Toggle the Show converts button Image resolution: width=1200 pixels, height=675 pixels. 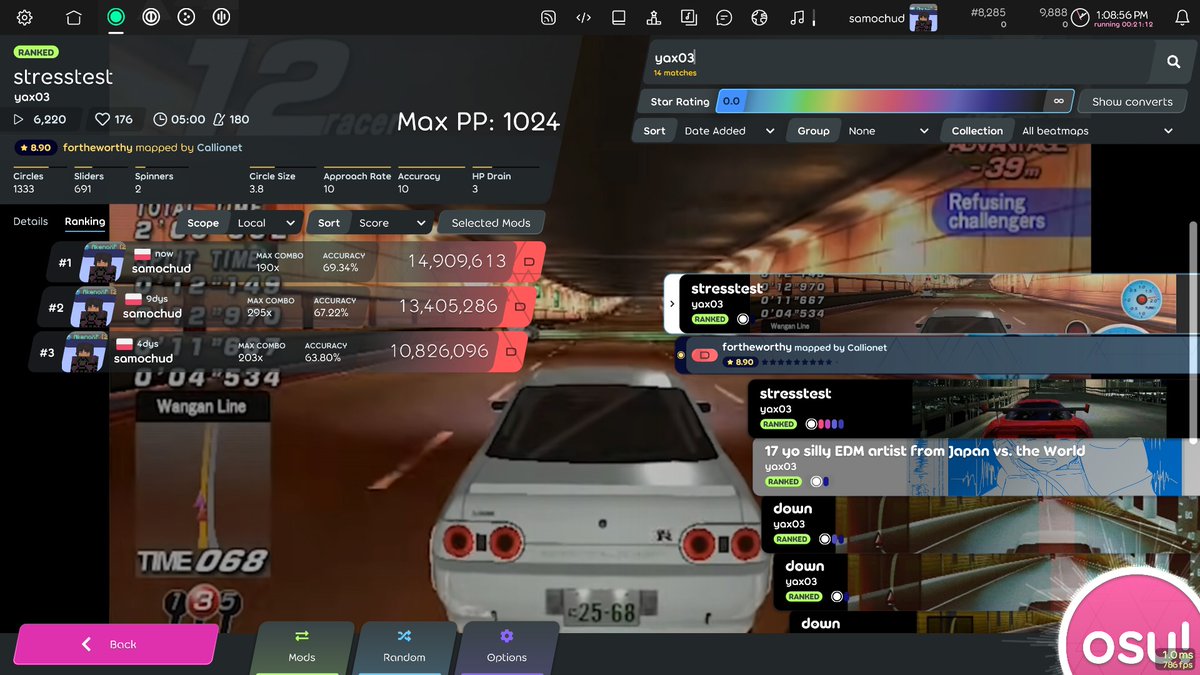pos(1132,101)
